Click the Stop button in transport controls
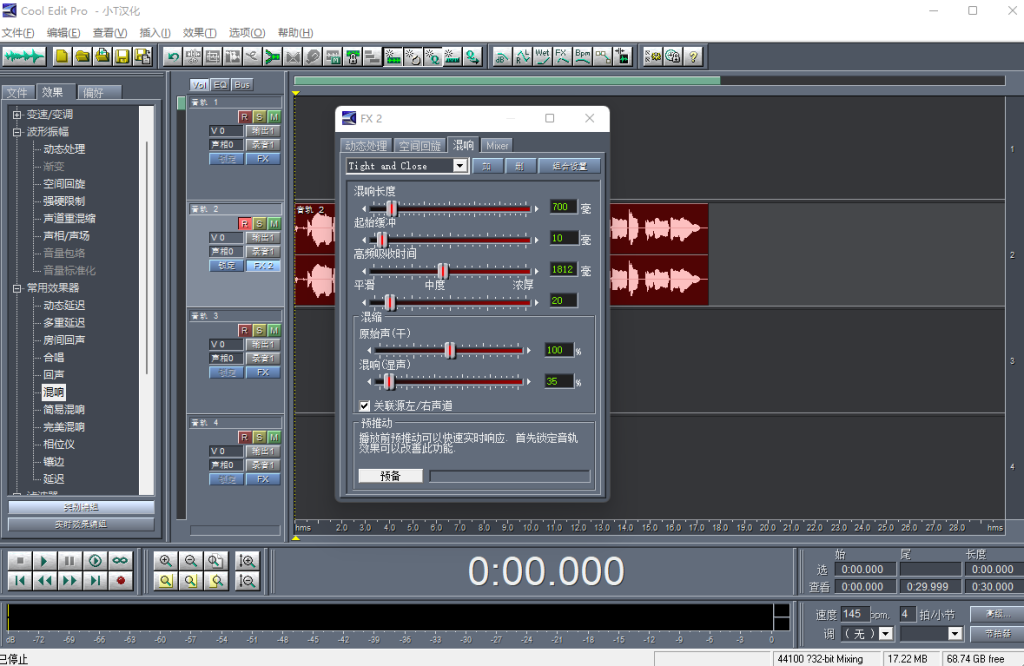Image resolution: width=1024 pixels, height=666 pixels. tap(19, 561)
